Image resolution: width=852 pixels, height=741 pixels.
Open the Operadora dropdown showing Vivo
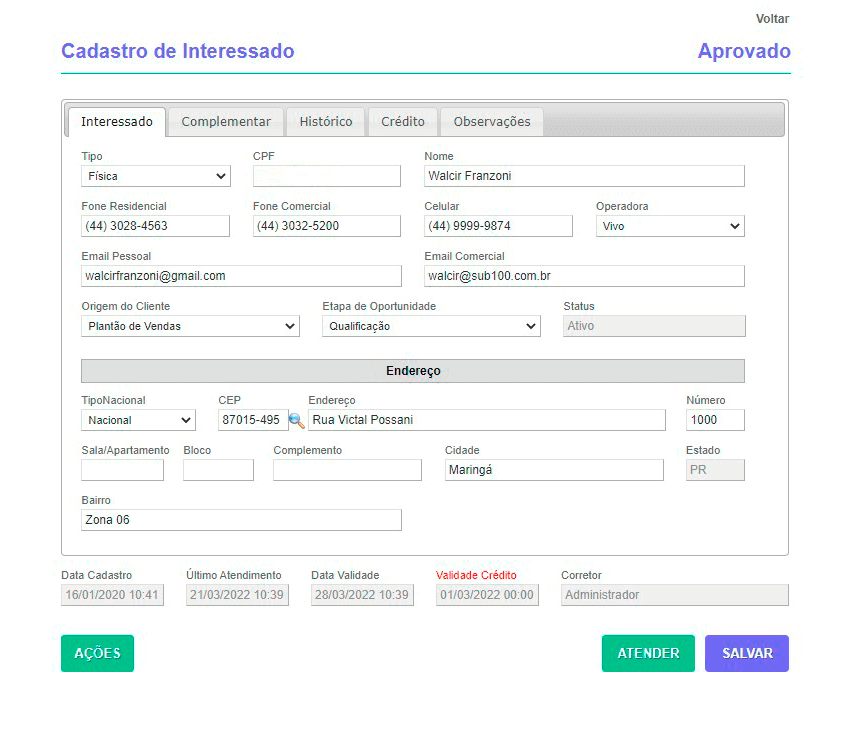[x=670, y=225]
